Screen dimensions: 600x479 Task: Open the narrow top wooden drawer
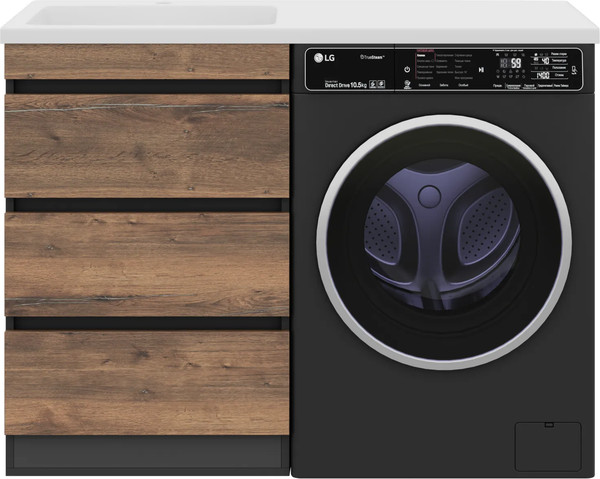(x=146, y=62)
